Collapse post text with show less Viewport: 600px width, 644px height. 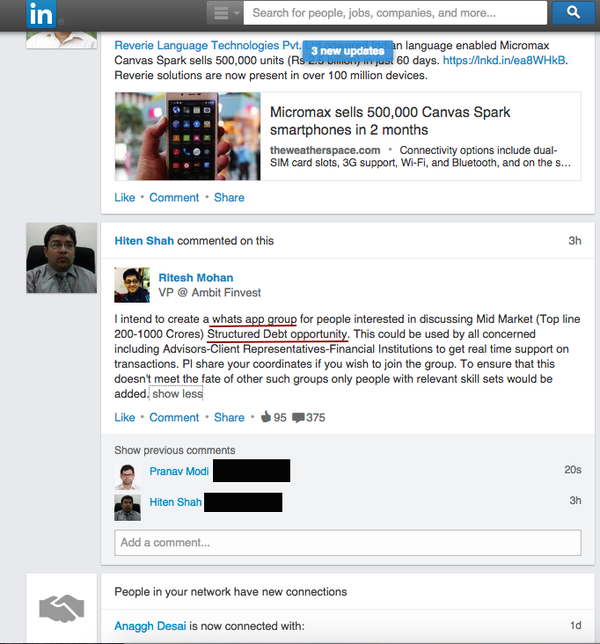[x=177, y=394]
